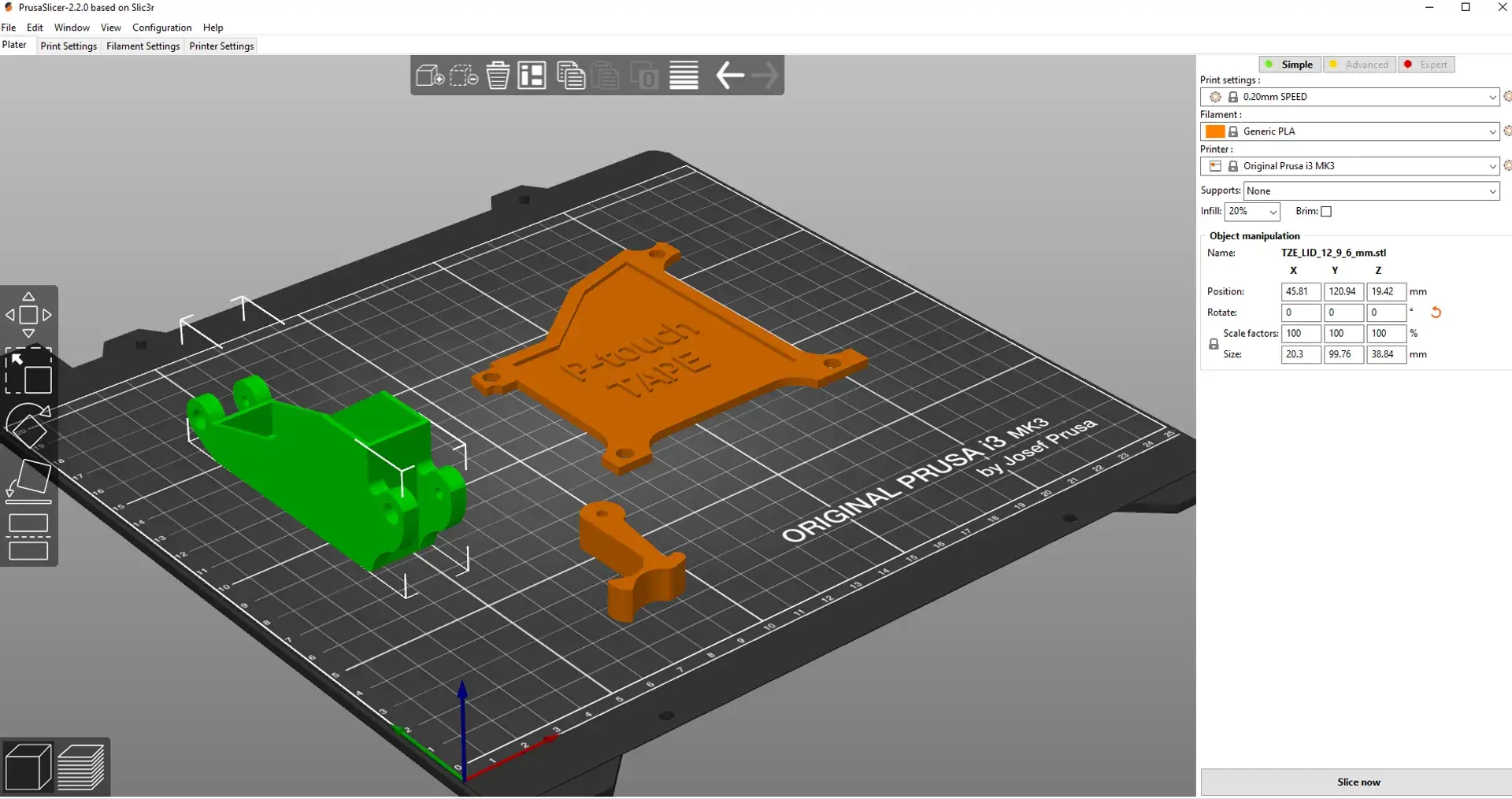Click the Arrange objects toolbar icon
1512x799 pixels.
532,76
